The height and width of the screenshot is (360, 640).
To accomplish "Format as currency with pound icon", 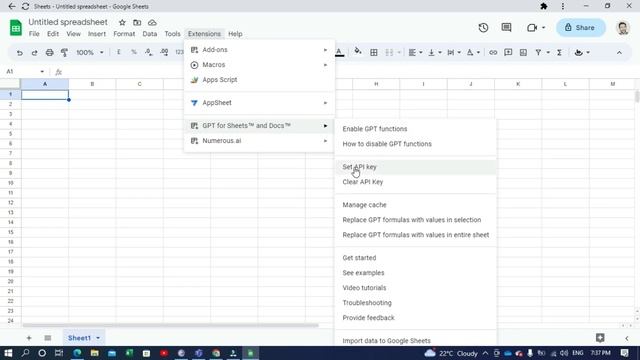I will coord(118,52).
